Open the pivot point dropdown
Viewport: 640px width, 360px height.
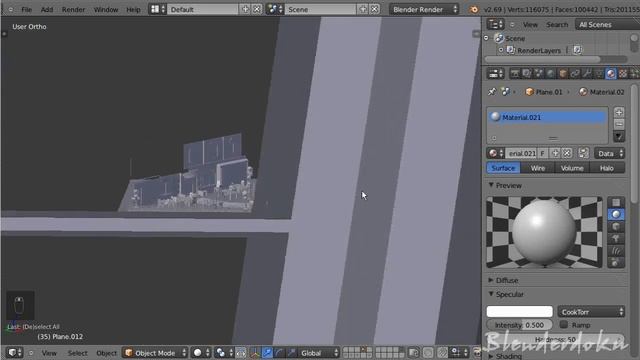click(224, 353)
